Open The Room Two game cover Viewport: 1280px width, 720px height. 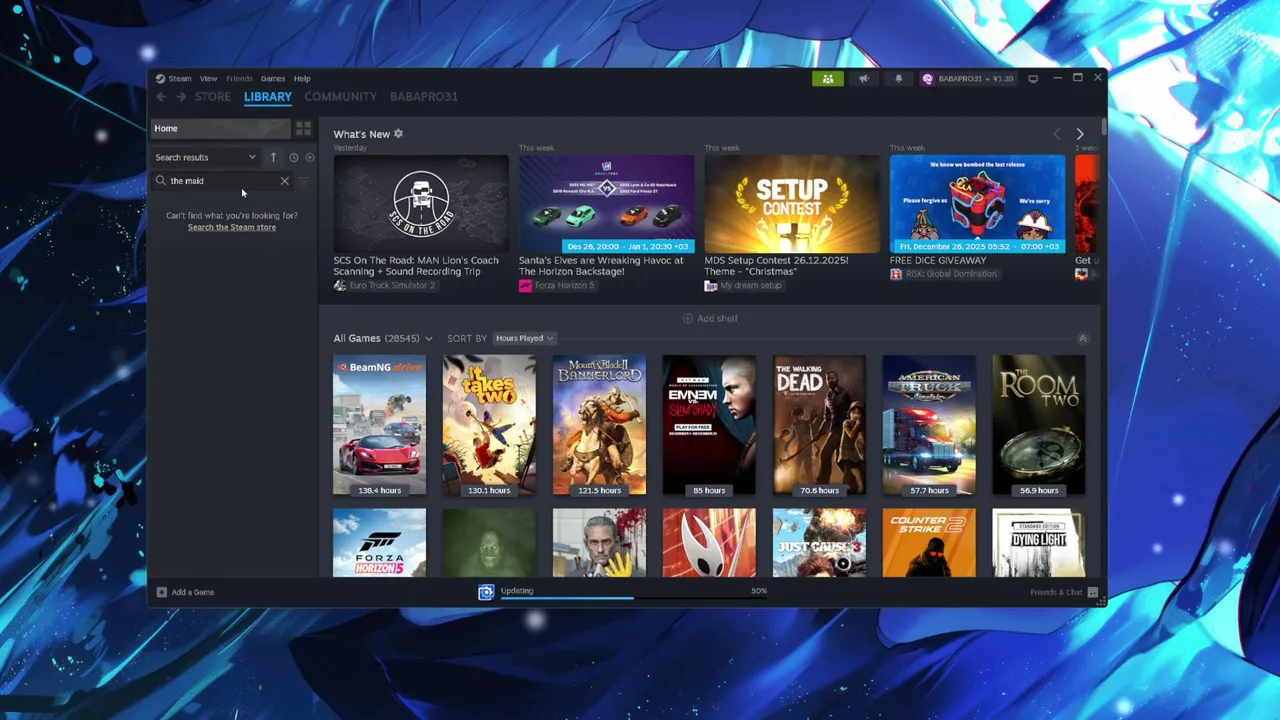click(x=1039, y=425)
